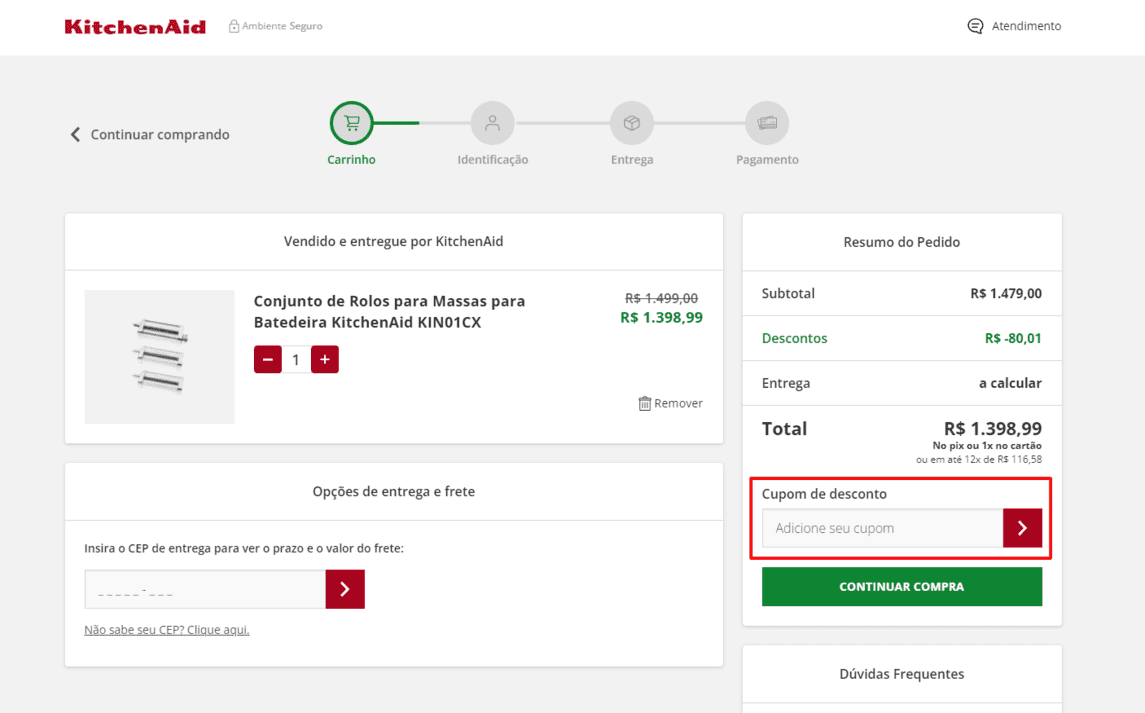Click the 'Cupom de desconto' label
The image size is (1145, 713).
pos(824,494)
